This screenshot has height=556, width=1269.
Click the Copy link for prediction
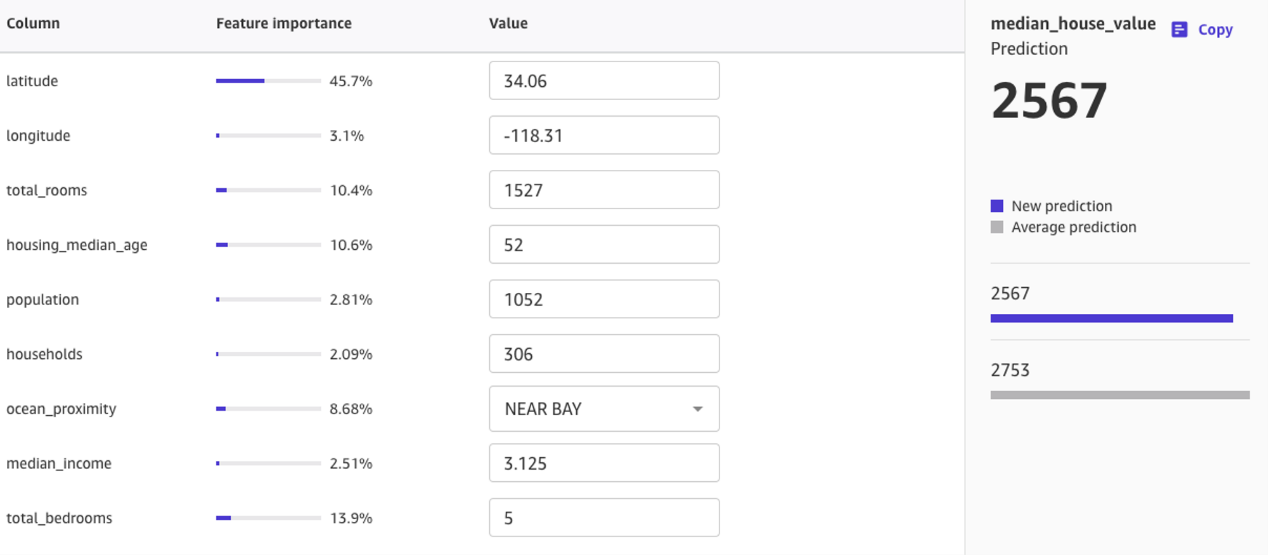coord(1215,30)
